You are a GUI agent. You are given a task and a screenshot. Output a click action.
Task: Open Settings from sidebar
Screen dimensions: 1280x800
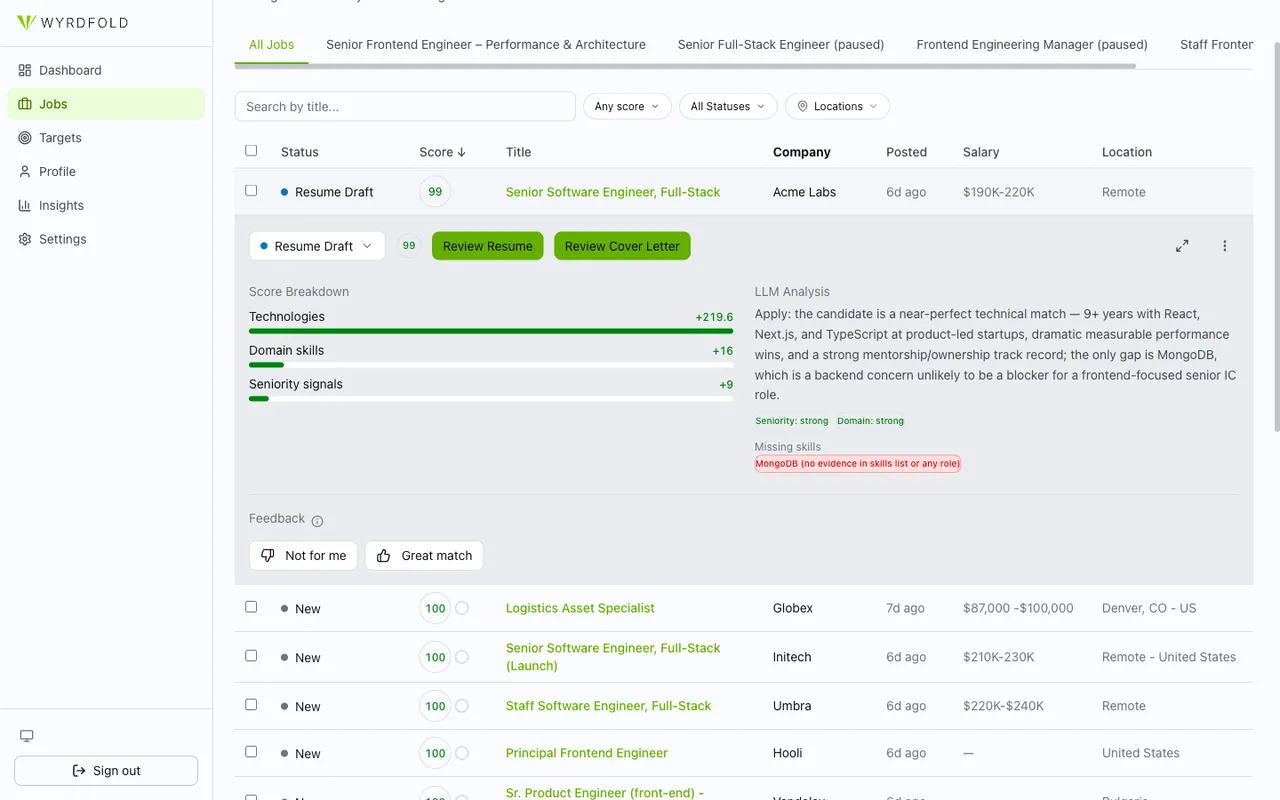tap(106, 239)
